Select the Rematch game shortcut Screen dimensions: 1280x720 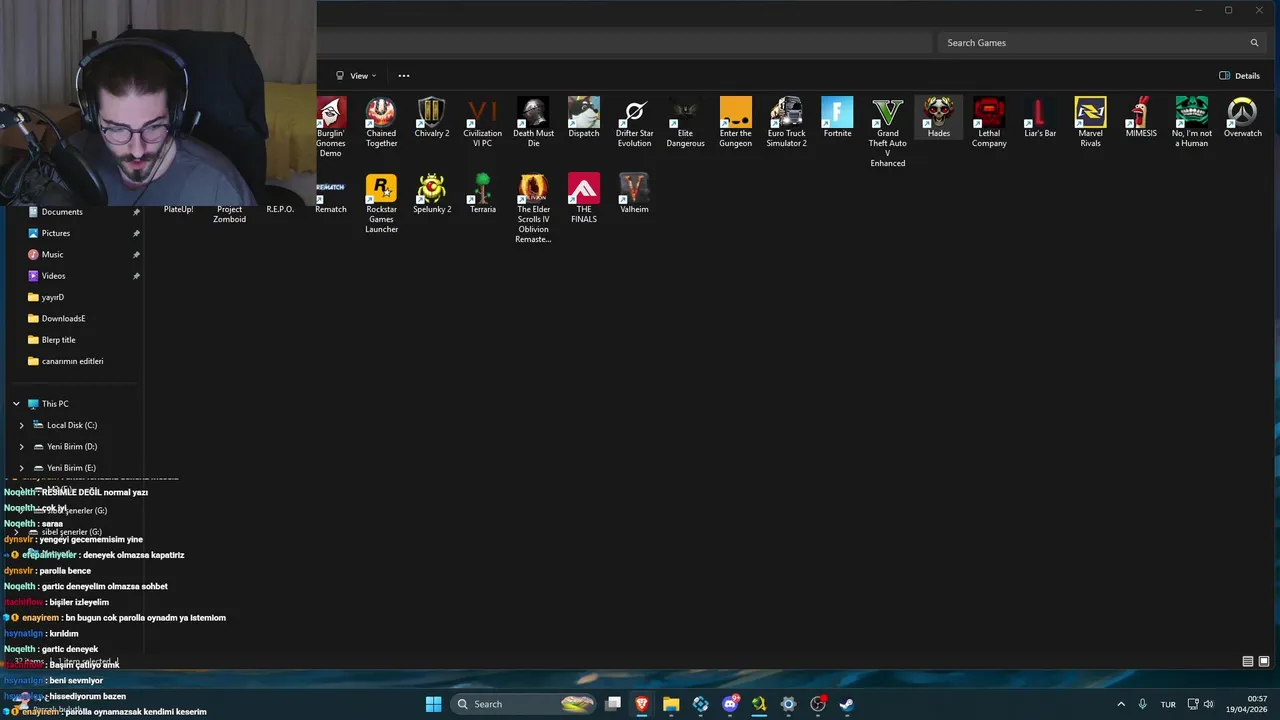click(x=331, y=194)
